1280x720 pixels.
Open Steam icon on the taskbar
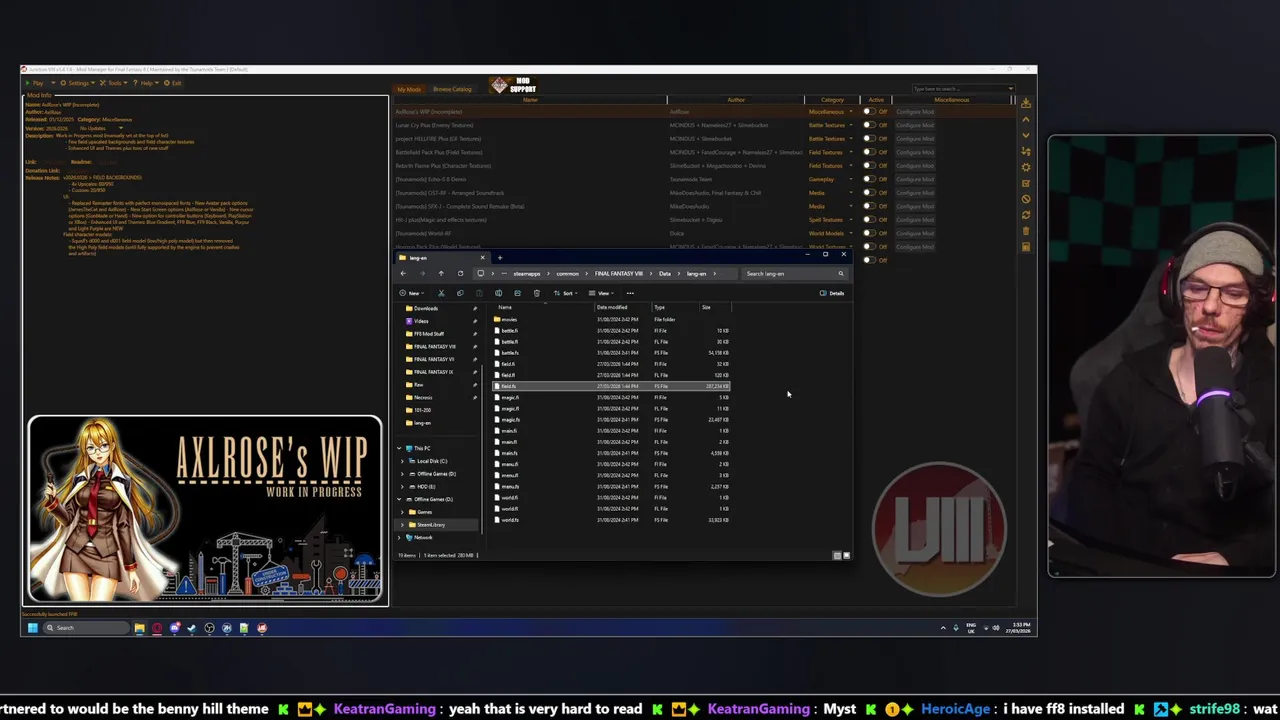[192, 628]
